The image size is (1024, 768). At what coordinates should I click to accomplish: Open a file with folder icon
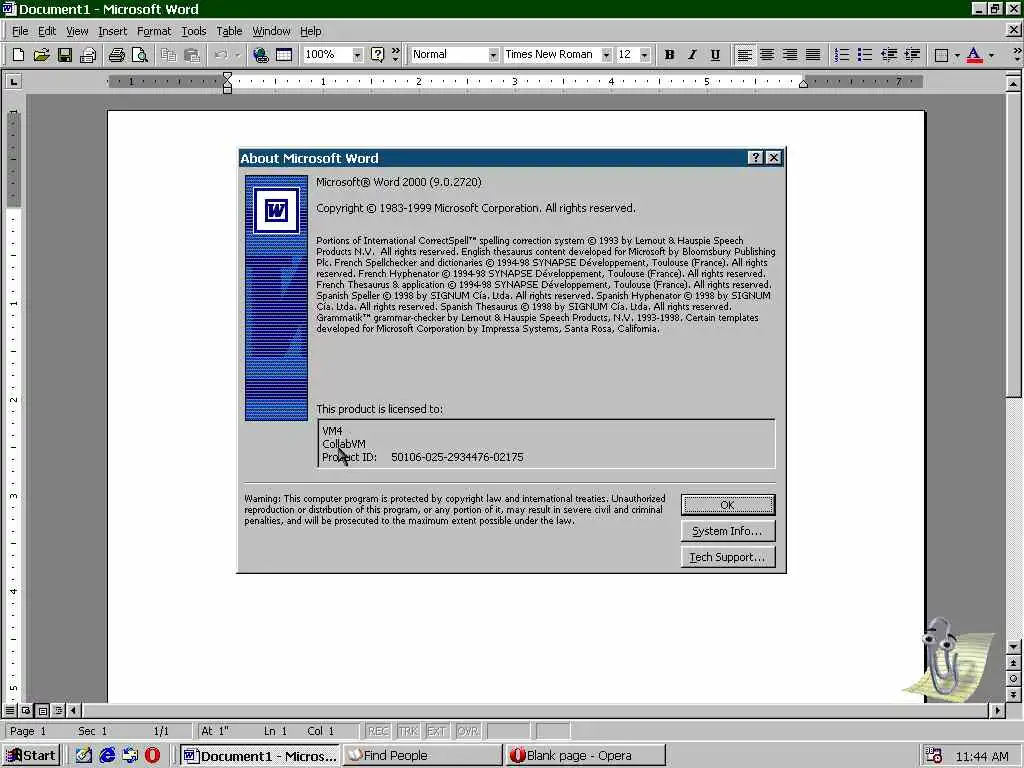click(x=41, y=55)
